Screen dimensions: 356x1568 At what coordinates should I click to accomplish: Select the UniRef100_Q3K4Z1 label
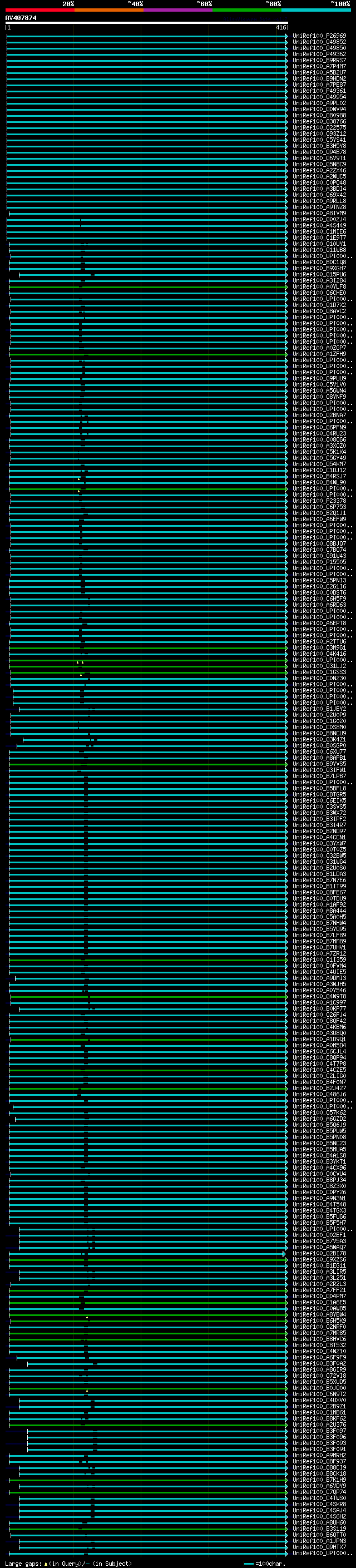[319, 740]
